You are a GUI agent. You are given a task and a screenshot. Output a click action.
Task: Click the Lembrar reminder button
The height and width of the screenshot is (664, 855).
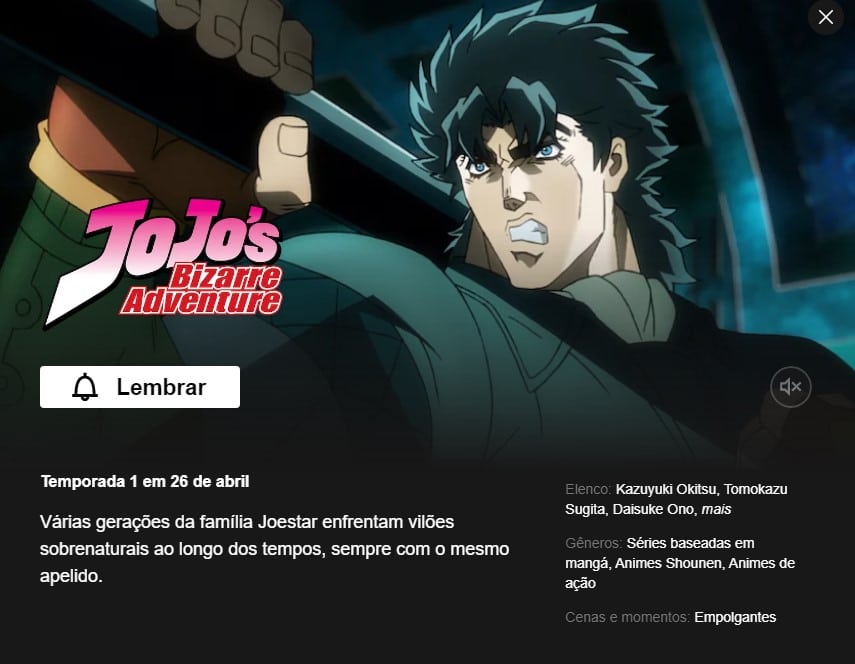140,387
